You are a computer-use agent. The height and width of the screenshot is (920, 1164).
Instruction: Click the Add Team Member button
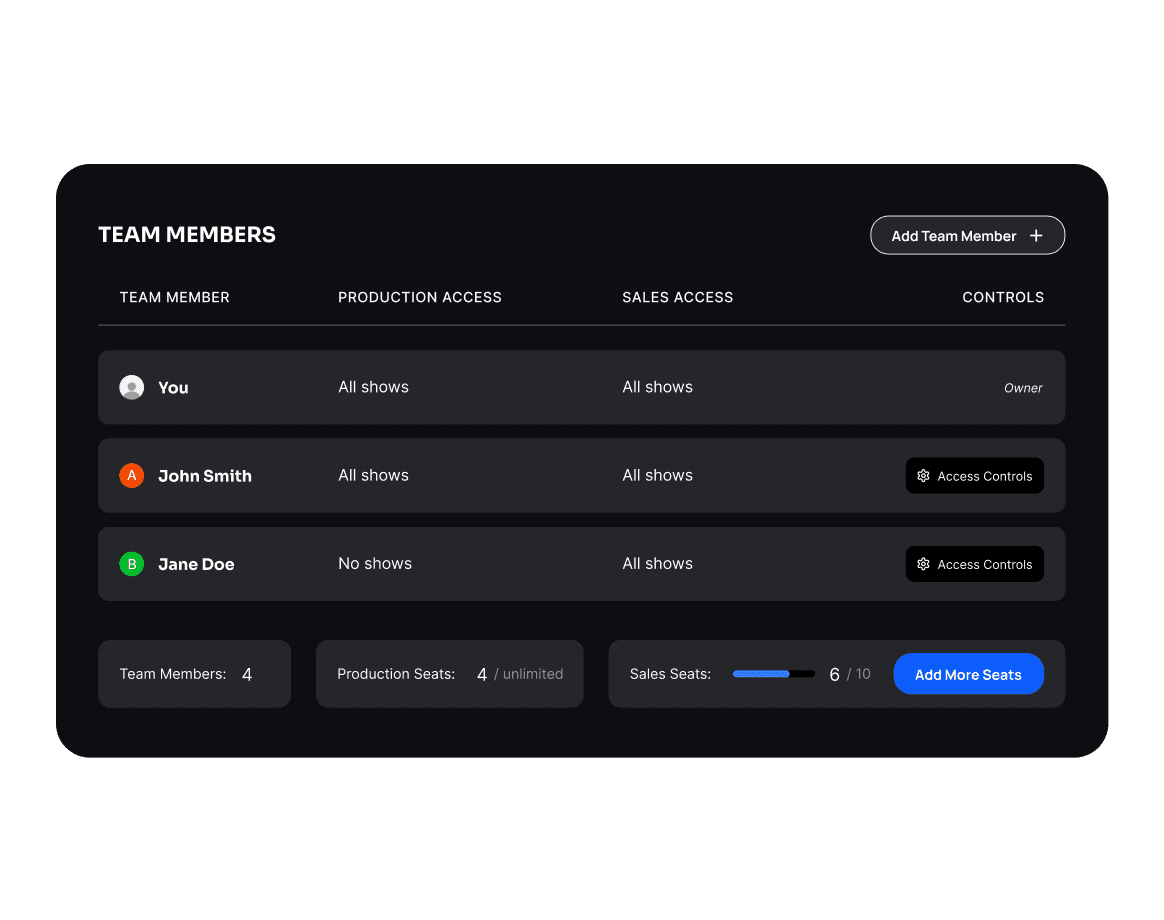click(x=967, y=235)
